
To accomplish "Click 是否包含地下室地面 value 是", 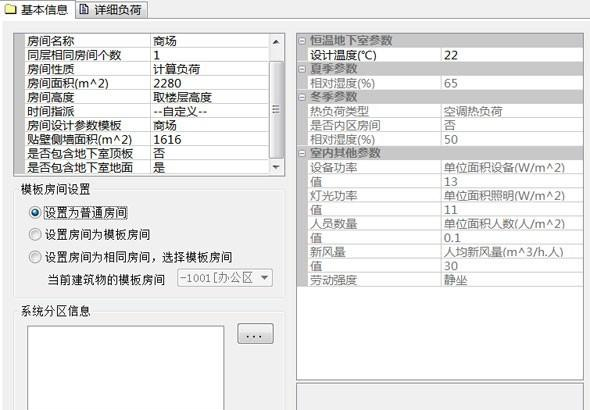I will click(210, 167).
